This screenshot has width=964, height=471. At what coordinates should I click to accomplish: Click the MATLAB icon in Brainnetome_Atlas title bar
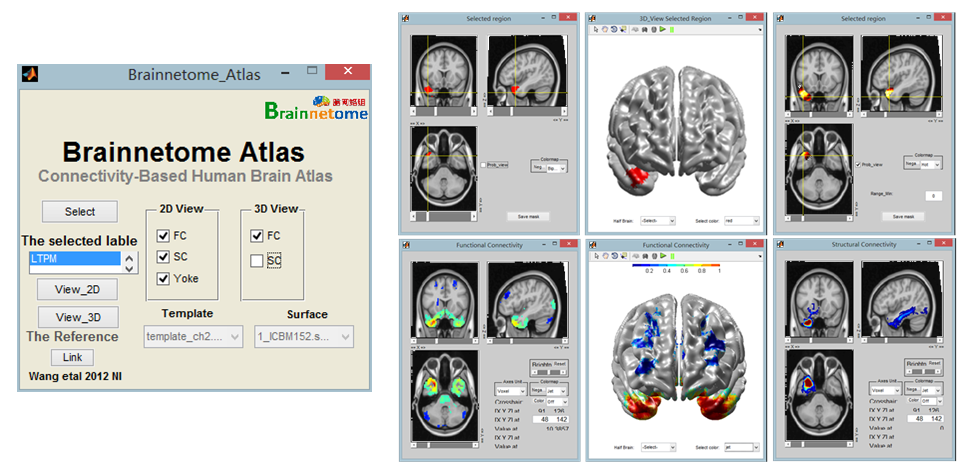click(x=30, y=74)
